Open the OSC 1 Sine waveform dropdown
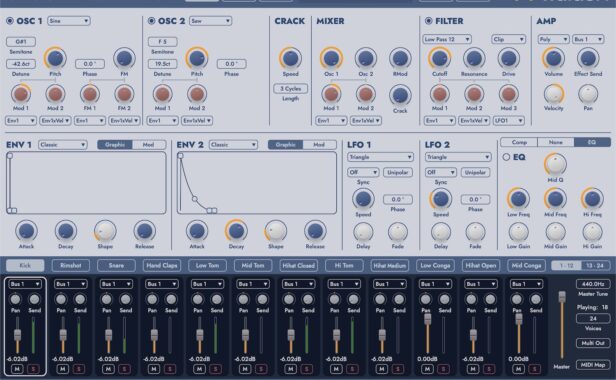The width and height of the screenshot is (616, 380). [x=69, y=21]
